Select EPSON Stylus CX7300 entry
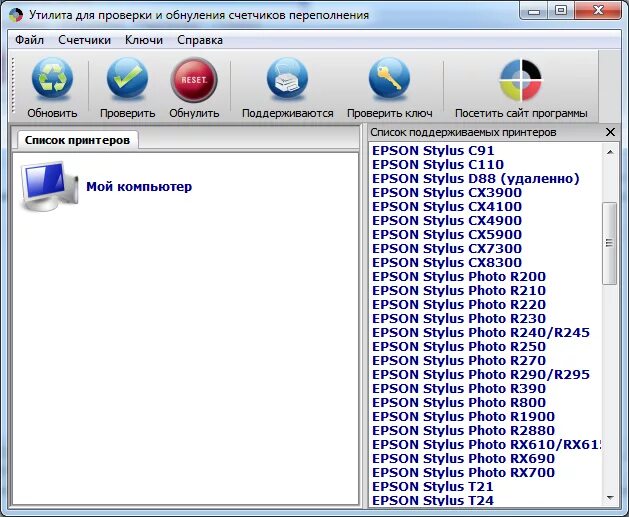Image resolution: width=629 pixels, height=517 pixels. pyautogui.click(x=447, y=249)
